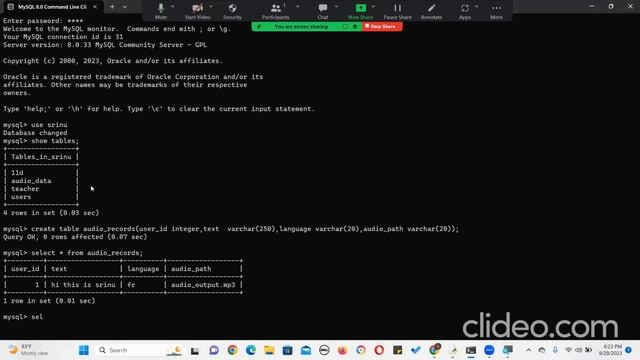Click 'audio_output.mp3' cell value
The width and height of the screenshot is (640, 360).
point(203,285)
